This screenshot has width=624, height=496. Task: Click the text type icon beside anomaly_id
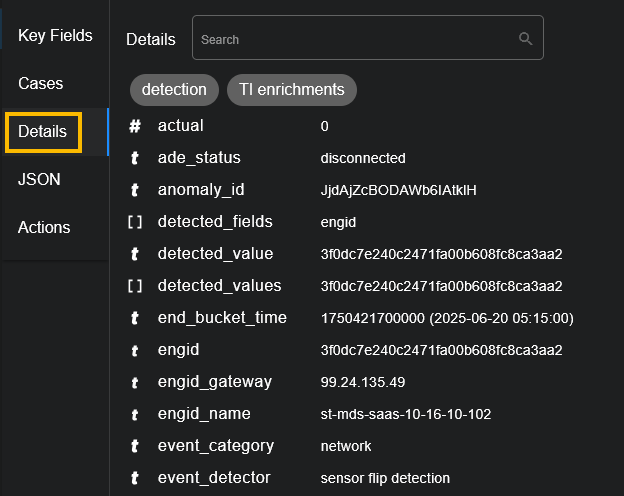tap(135, 190)
